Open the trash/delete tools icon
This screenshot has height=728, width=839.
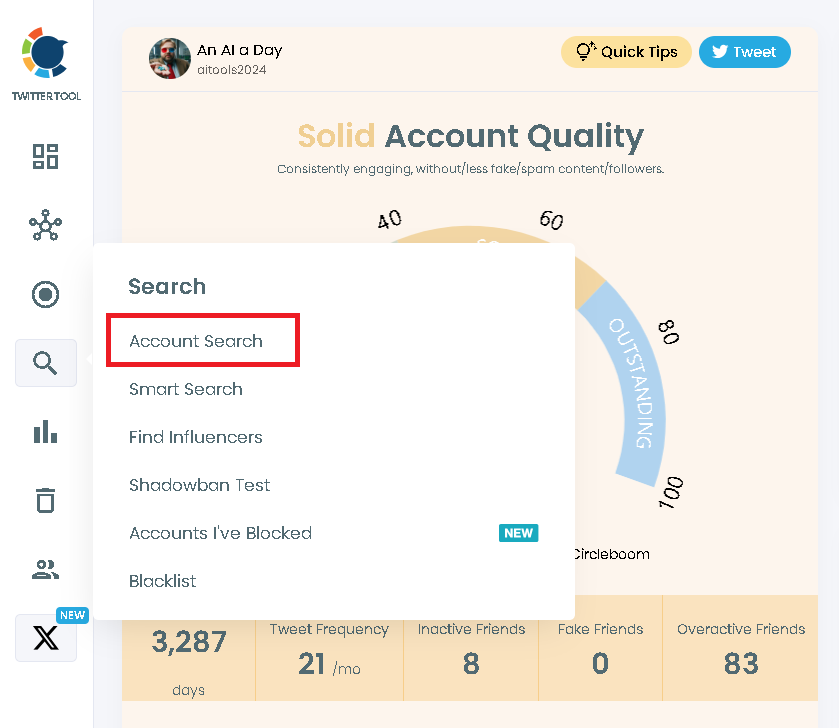(x=45, y=499)
